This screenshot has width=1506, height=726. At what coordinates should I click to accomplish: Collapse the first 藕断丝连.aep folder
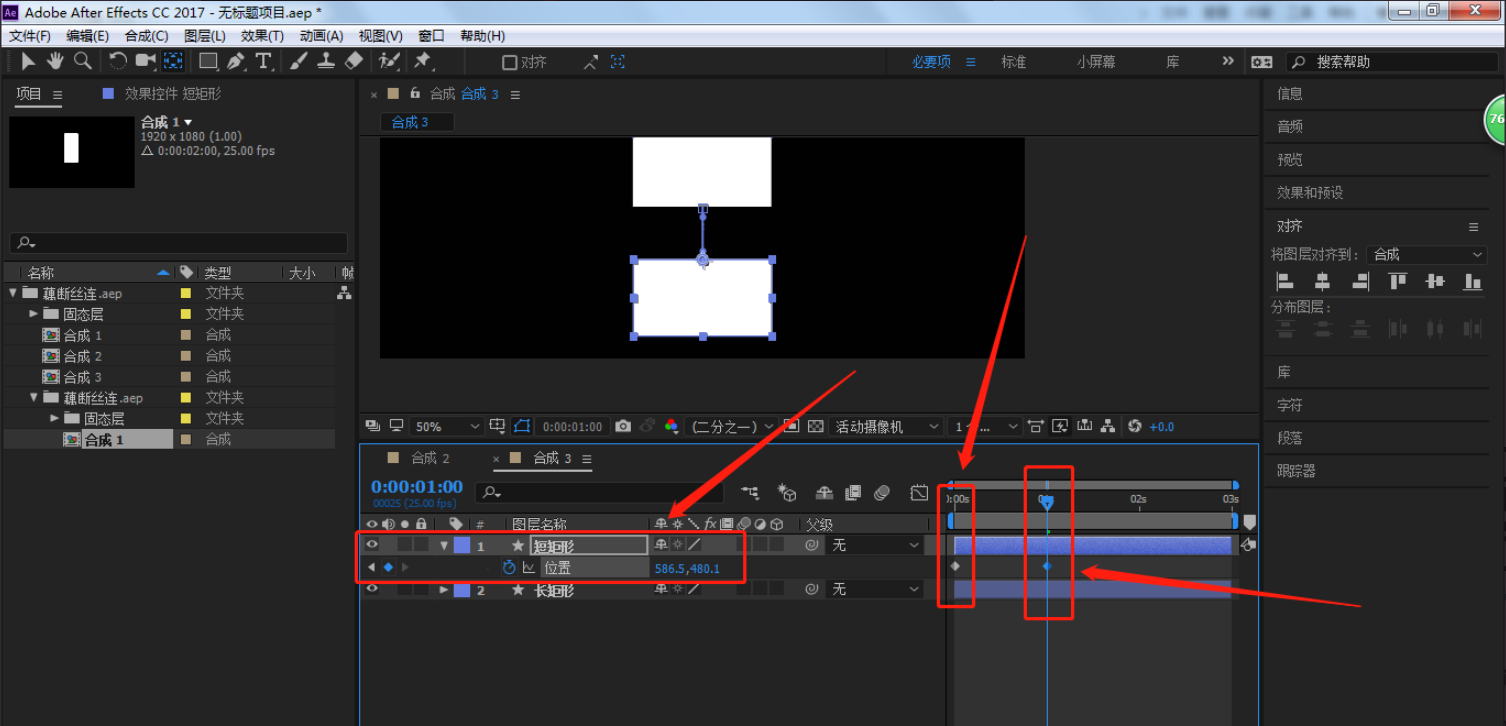coord(13,293)
